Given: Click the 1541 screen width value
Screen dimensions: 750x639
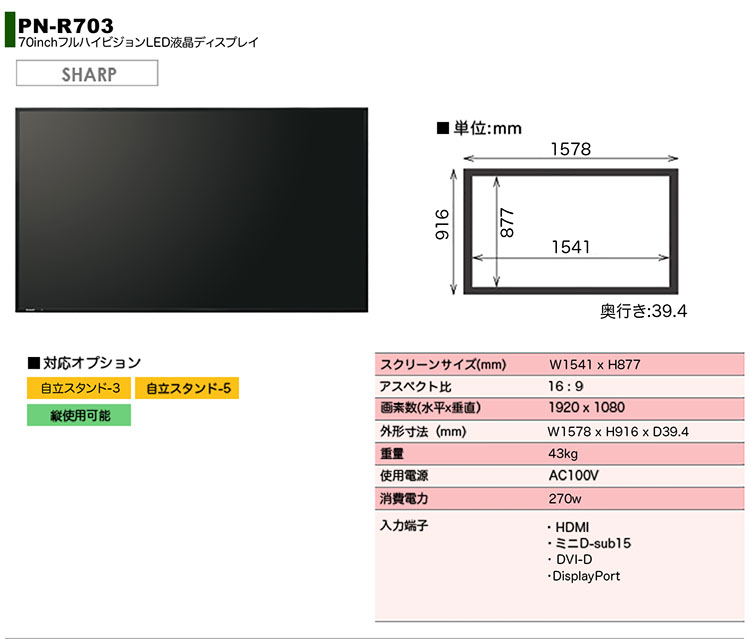Looking at the screenshot, I should point(571,247).
